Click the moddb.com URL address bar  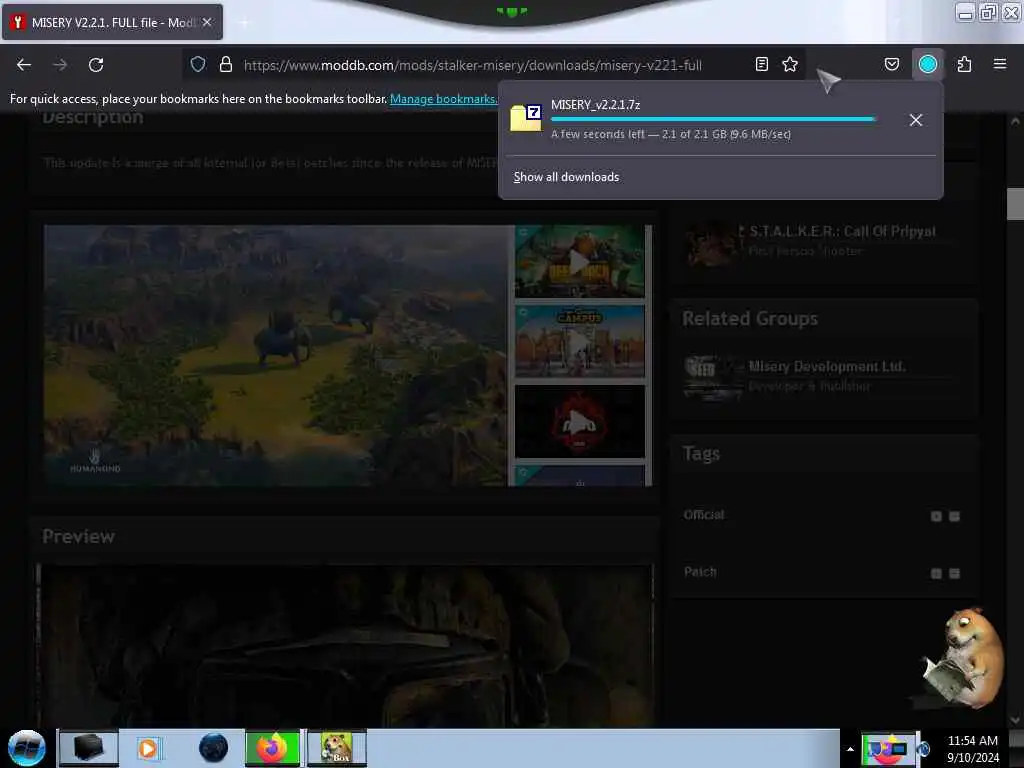(473, 65)
